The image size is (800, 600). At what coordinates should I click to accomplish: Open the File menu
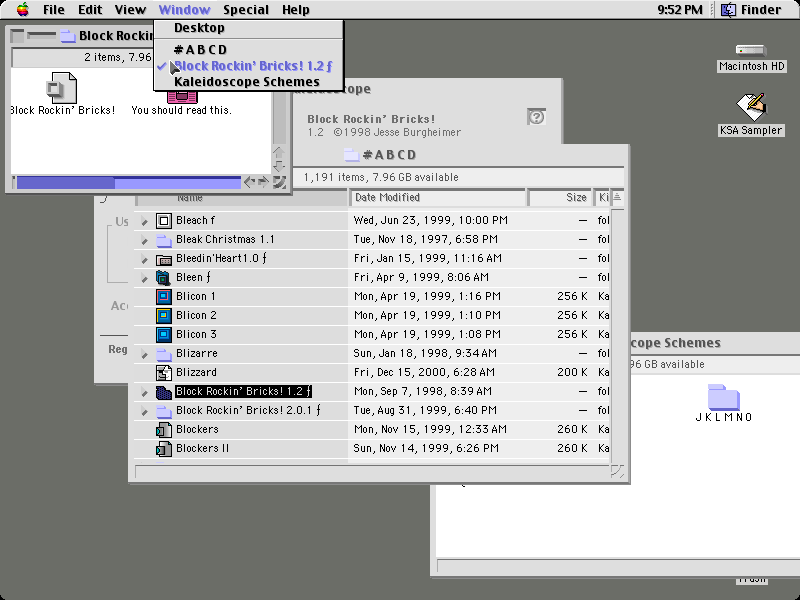[x=54, y=10]
